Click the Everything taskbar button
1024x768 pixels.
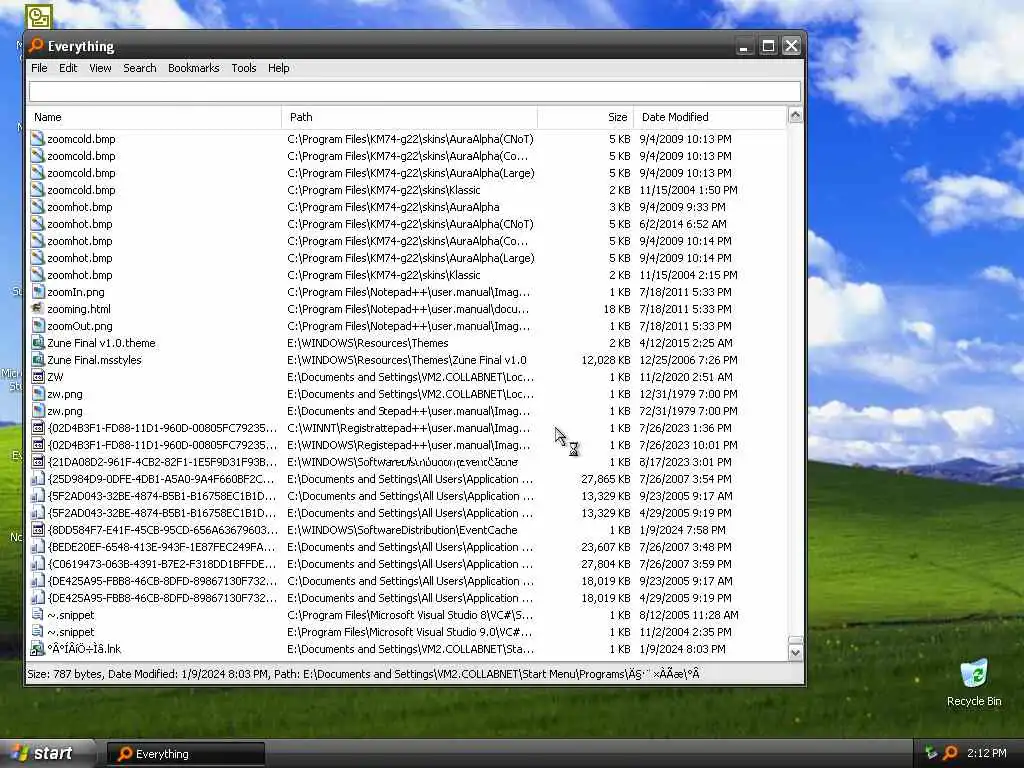pos(186,754)
